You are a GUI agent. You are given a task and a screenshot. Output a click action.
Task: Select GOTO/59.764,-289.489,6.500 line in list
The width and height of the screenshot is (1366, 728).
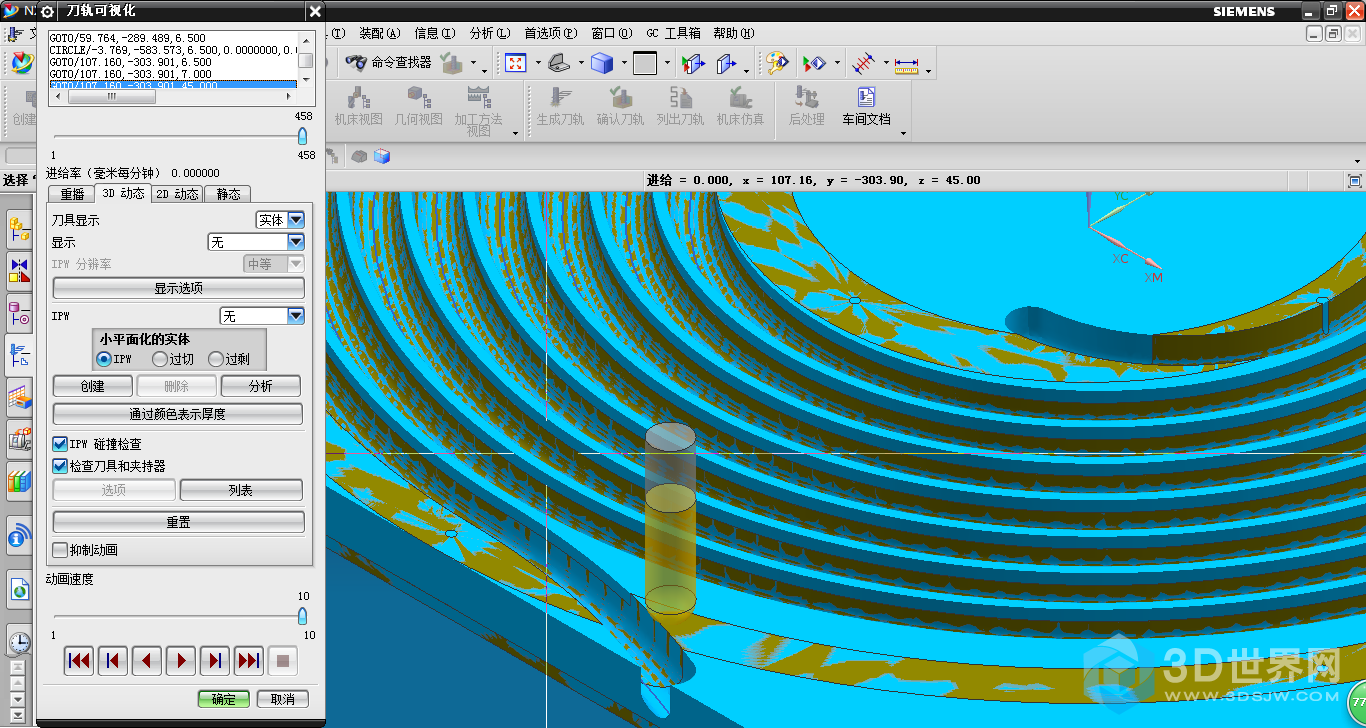(172, 39)
